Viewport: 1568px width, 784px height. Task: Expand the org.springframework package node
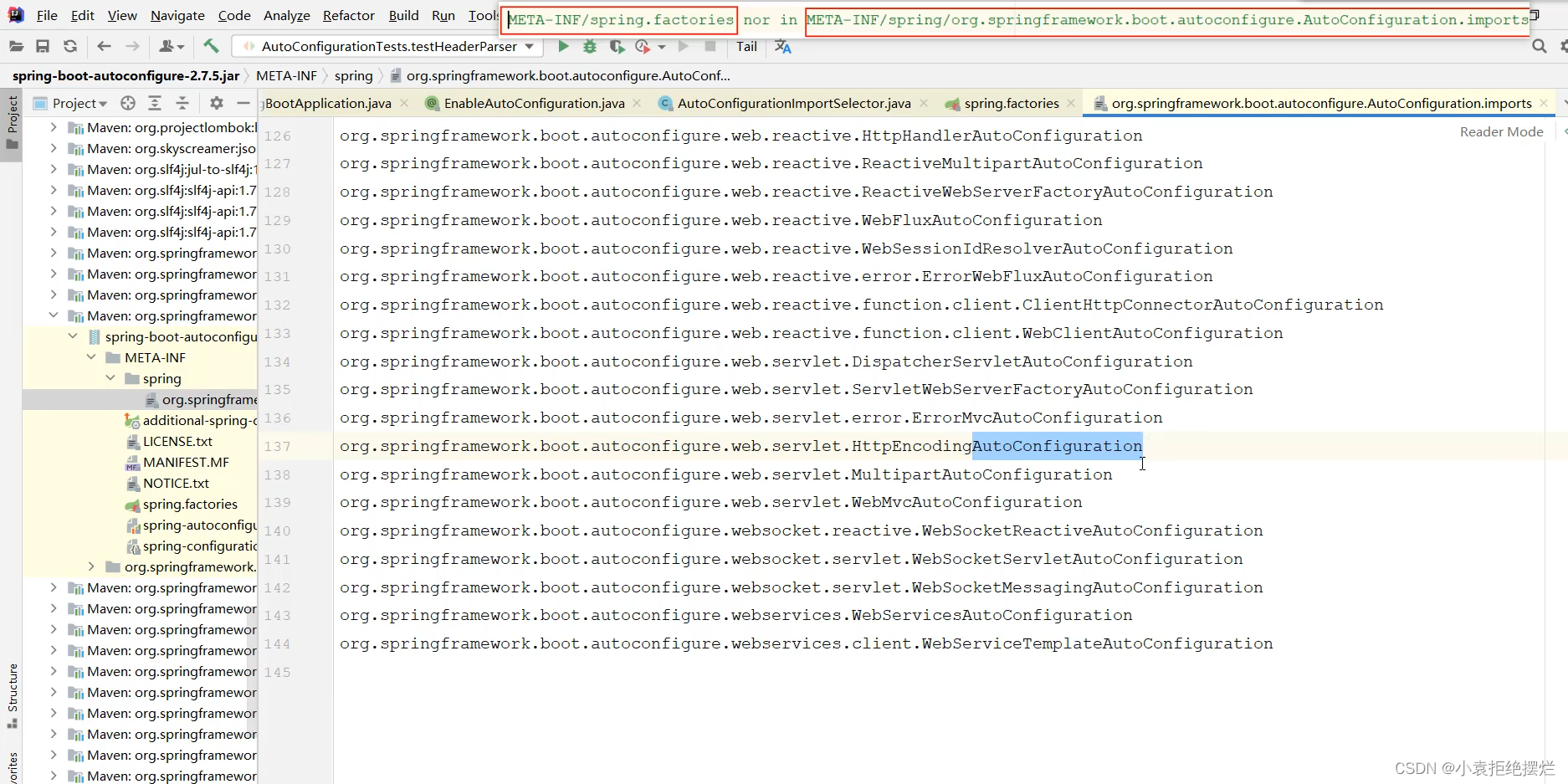[91, 566]
